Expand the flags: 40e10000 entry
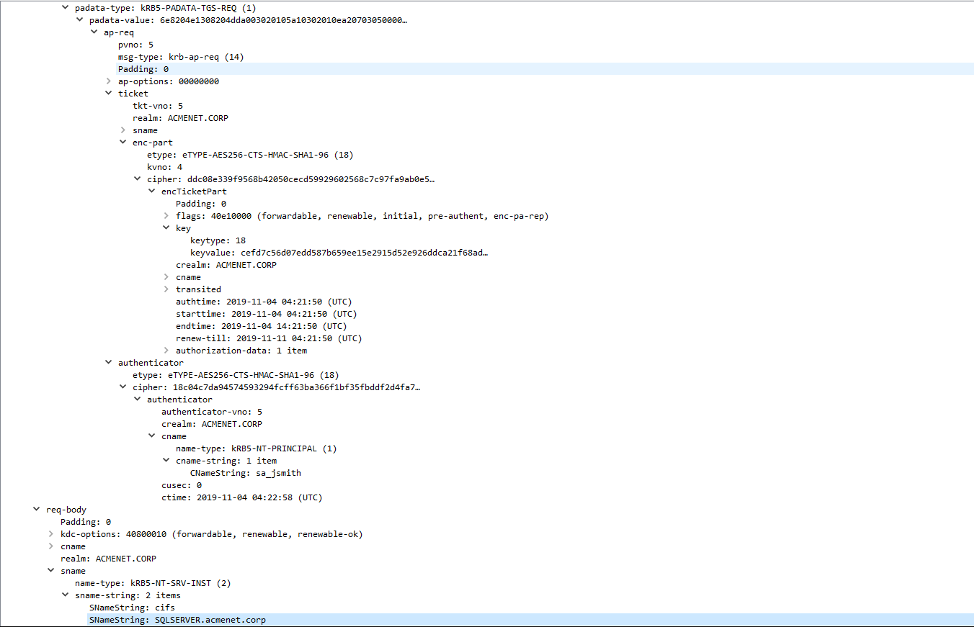This screenshot has width=974, height=627. point(166,216)
